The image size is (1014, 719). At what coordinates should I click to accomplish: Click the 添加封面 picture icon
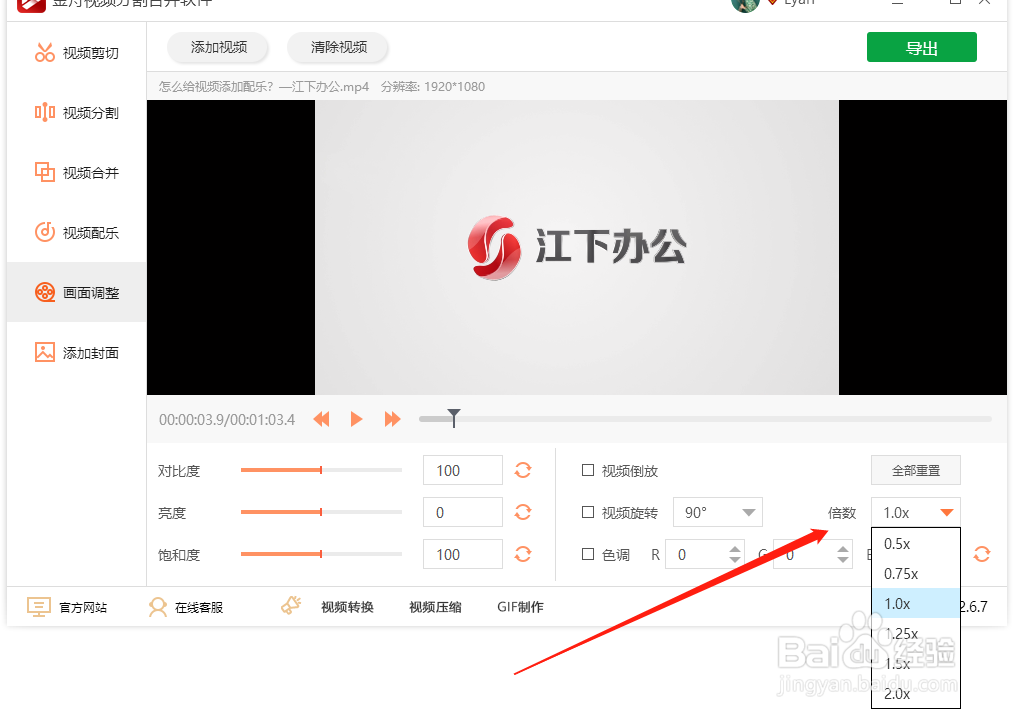(45, 352)
